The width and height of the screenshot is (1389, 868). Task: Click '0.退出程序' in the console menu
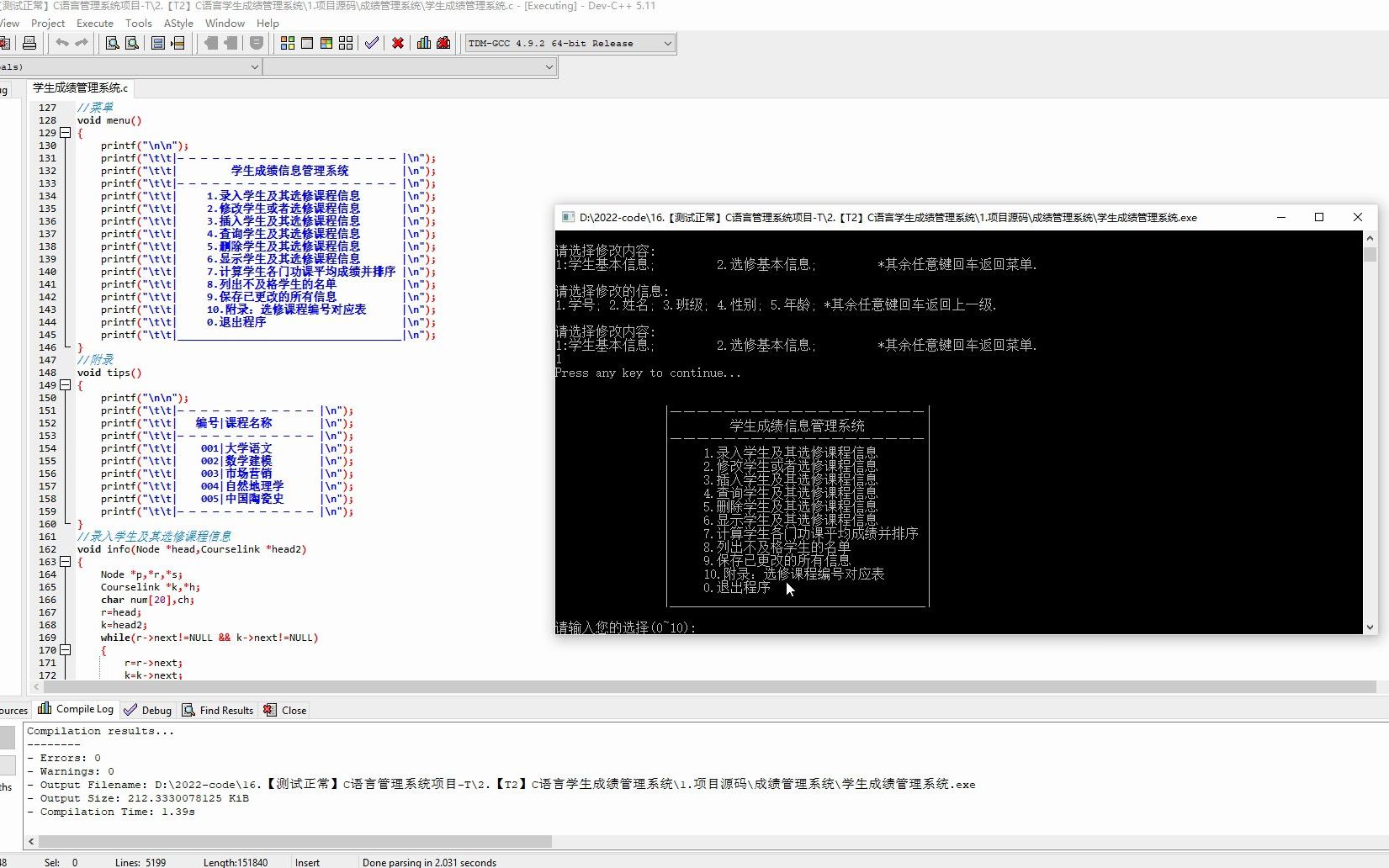(737, 587)
